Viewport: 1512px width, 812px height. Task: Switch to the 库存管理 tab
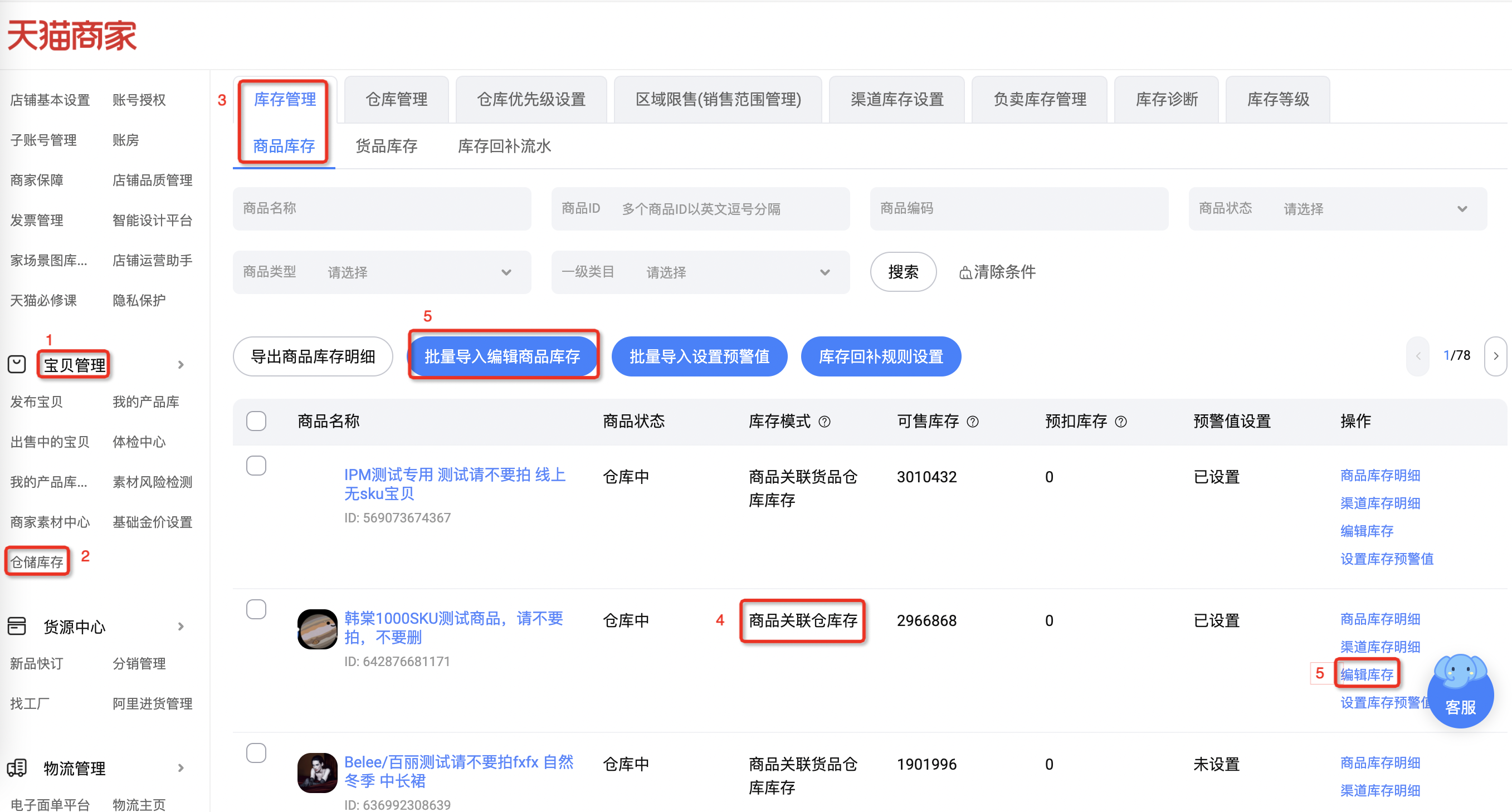click(285, 100)
